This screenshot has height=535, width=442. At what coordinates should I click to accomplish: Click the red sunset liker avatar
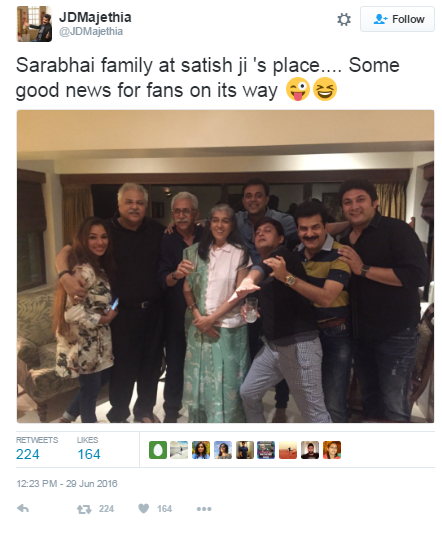[x=288, y=450]
